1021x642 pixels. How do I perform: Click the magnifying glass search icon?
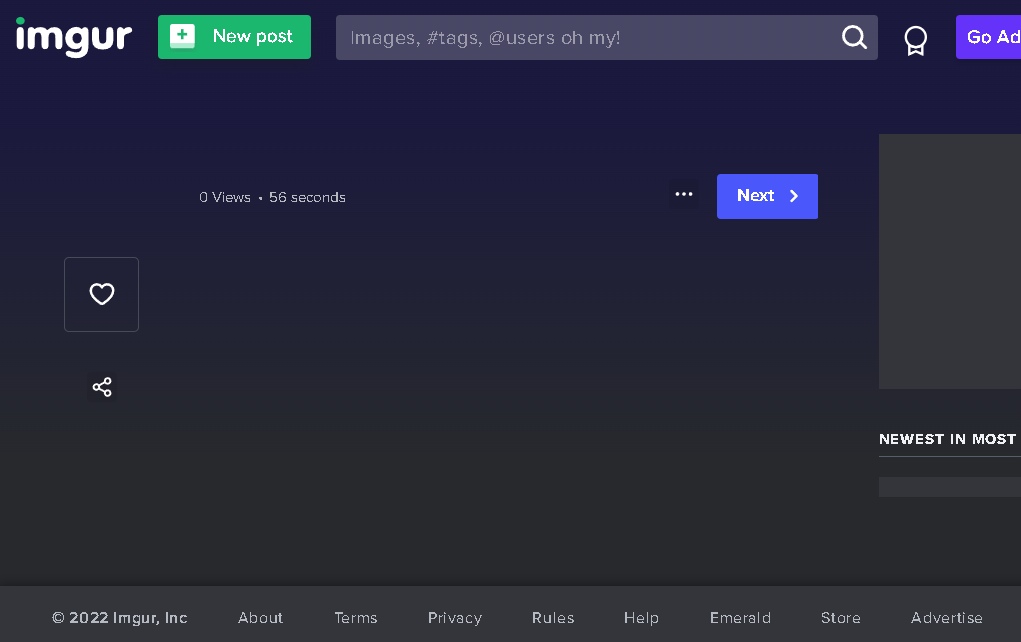pyautogui.click(x=854, y=38)
